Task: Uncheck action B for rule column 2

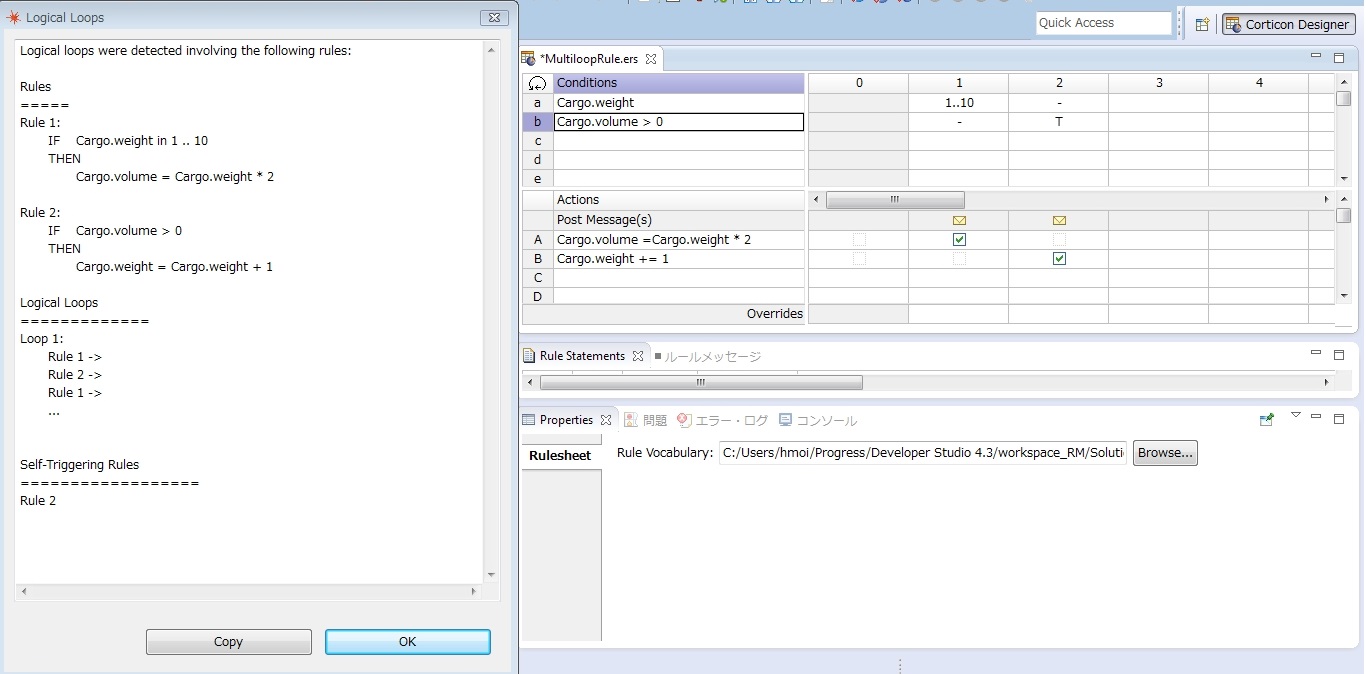Action: (1059, 259)
